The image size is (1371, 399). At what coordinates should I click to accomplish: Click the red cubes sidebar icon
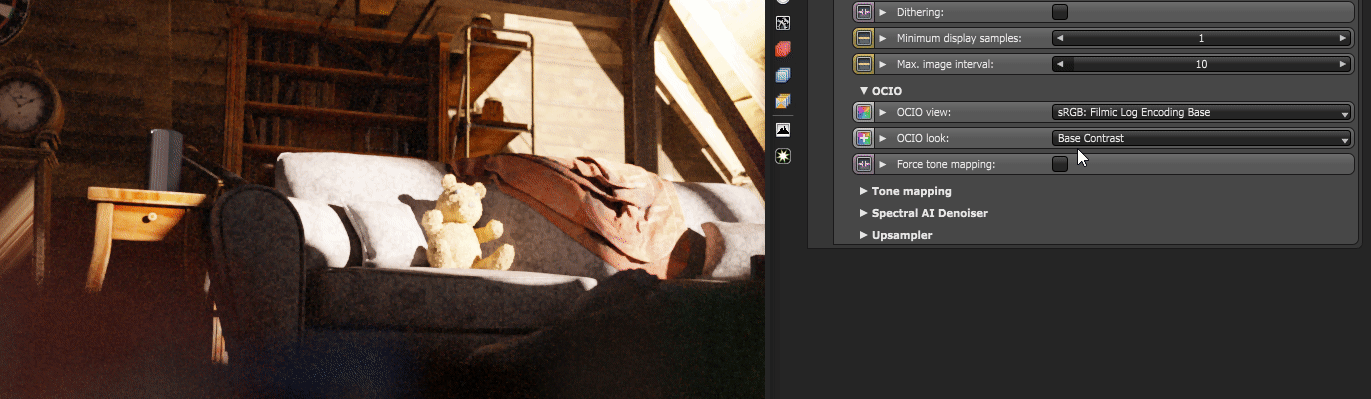click(783, 48)
